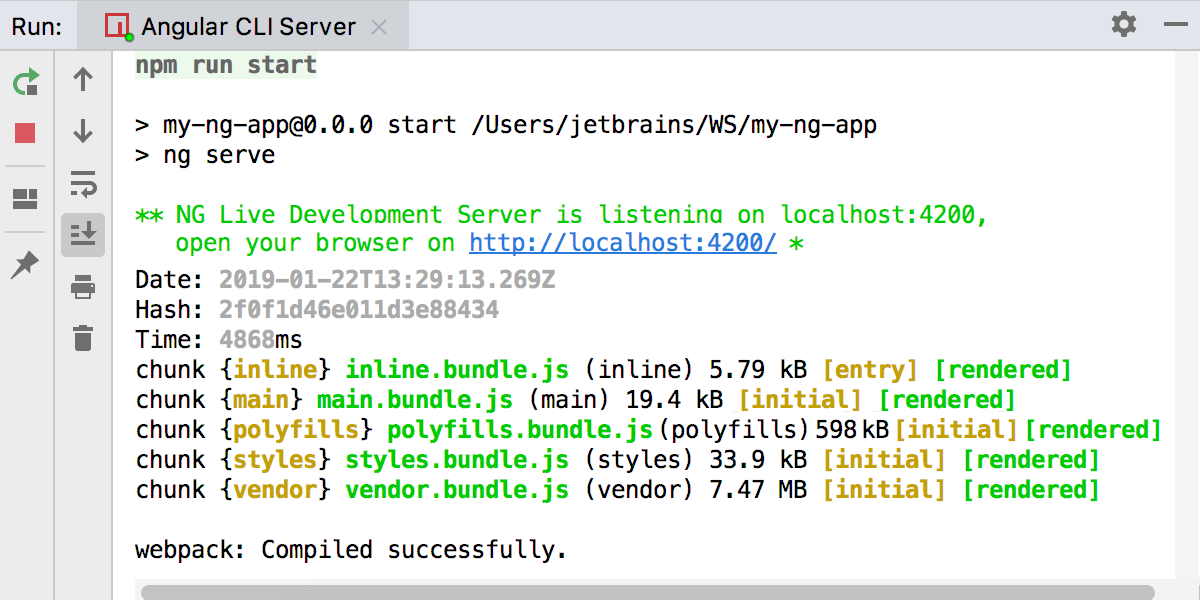Rerun the Angular CLI Server configuration
Image resolution: width=1200 pixels, height=600 pixels.
(x=26, y=82)
